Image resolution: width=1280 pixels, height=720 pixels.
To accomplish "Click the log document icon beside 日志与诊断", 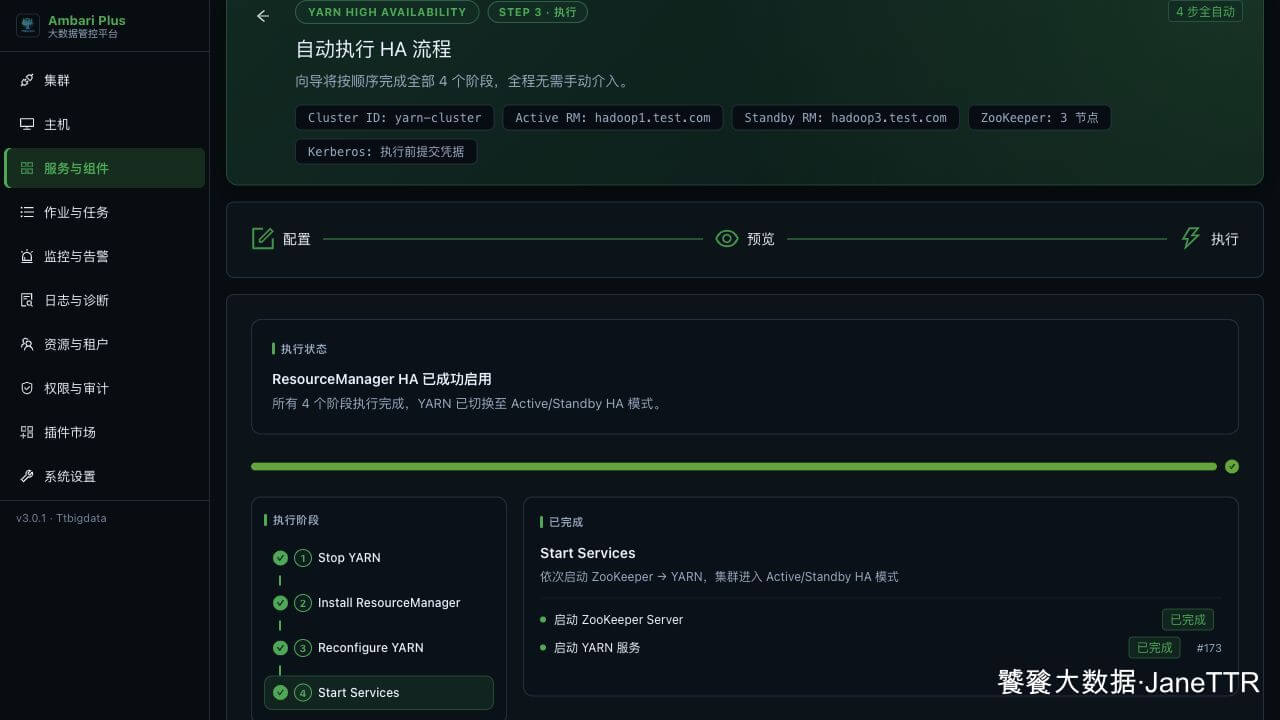I will pos(27,300).
